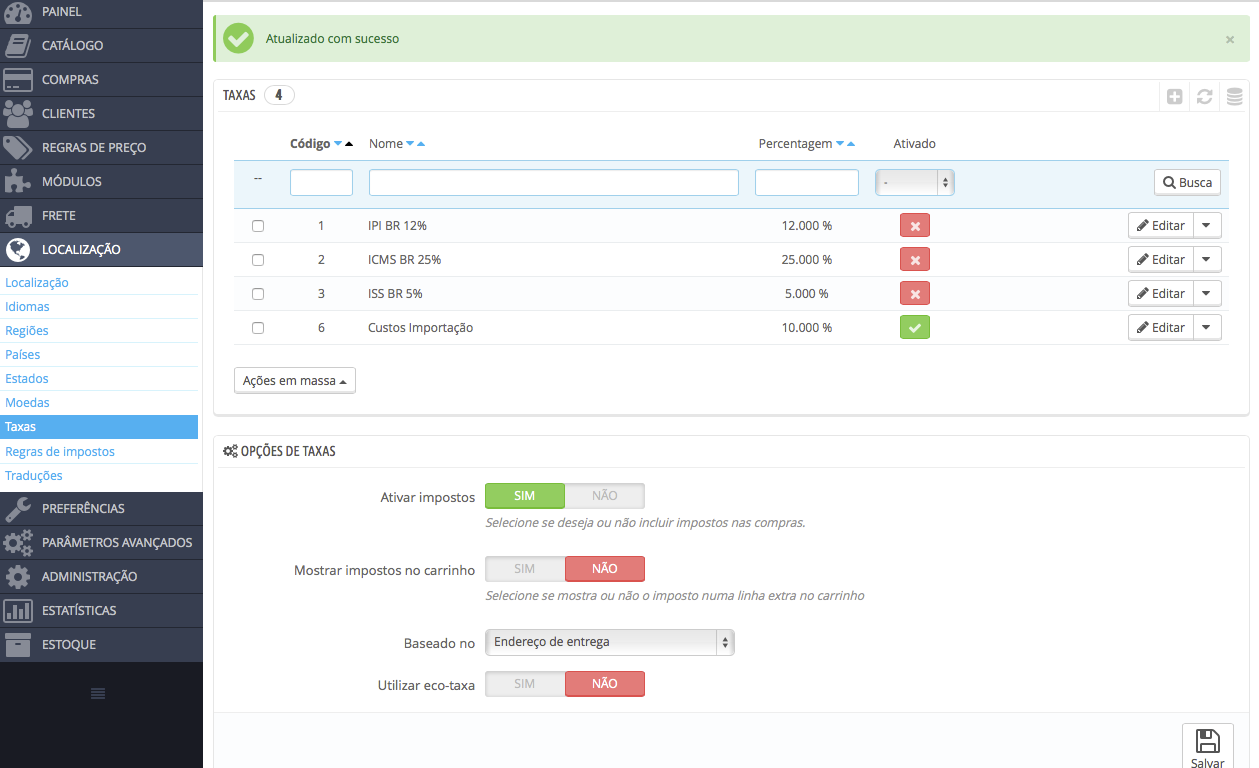
Task: Click the green success checkmark icon
Action: [x=238, y=39]
